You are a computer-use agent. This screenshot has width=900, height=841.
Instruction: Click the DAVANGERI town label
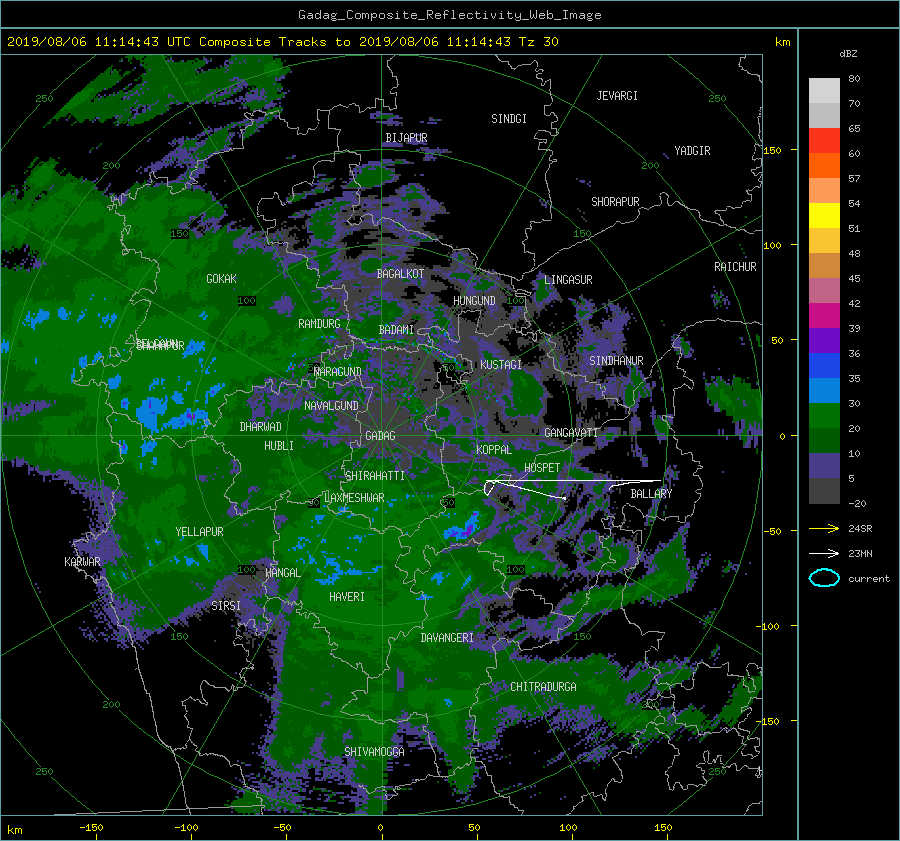[x=447, y=638]
